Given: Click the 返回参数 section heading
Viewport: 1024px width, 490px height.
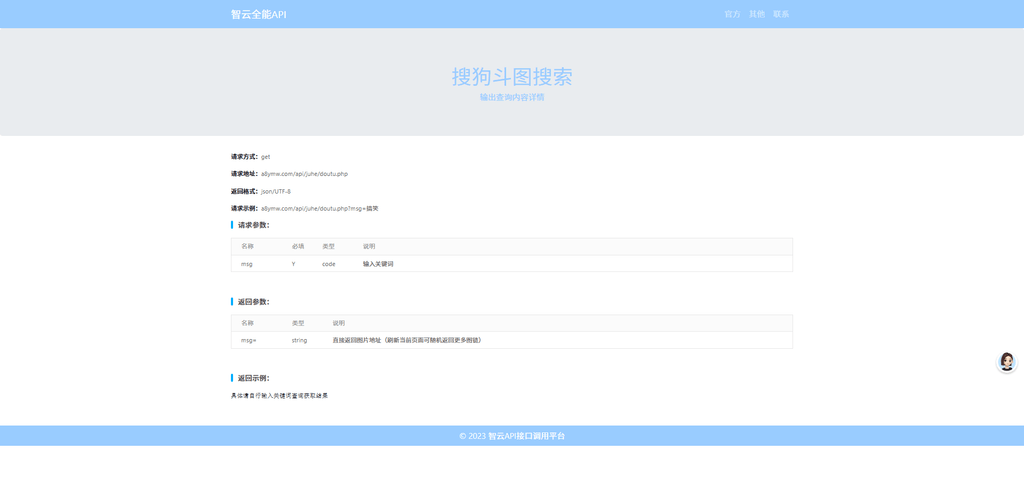Looking at the screenshot, I should click(253, 302).
